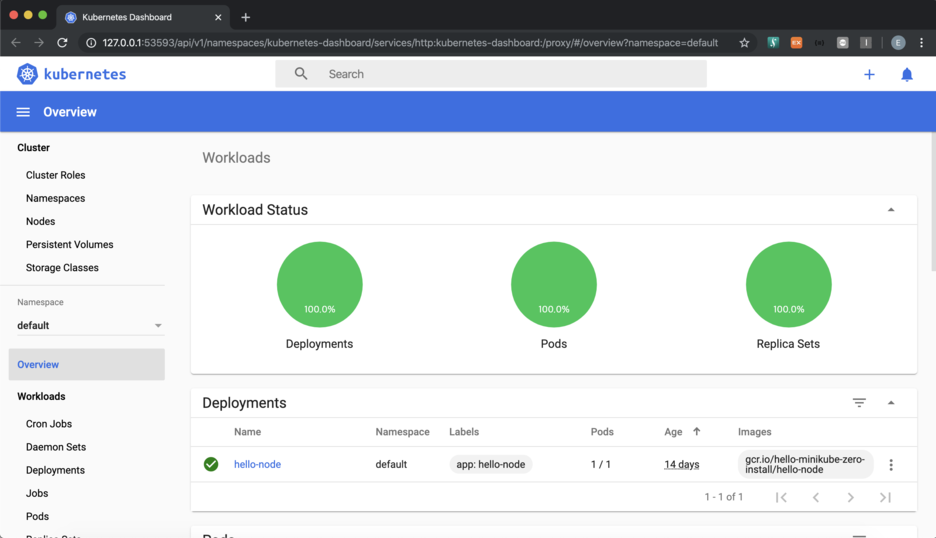Open the hello-node row actions menu
The width and height of the screenshot is (936, 538).
click(x=891, y=465)
